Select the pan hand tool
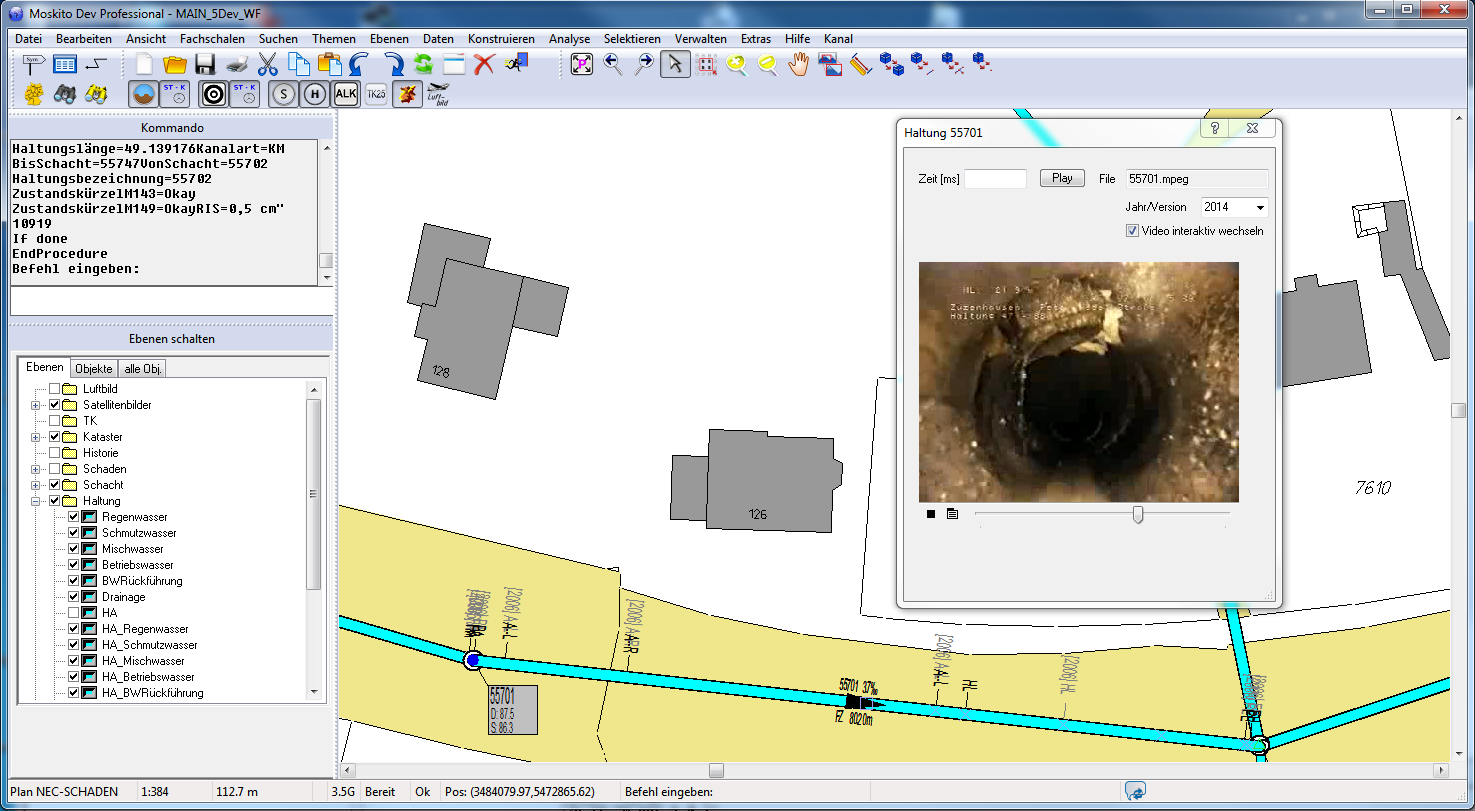 click(x=797, y=65)
